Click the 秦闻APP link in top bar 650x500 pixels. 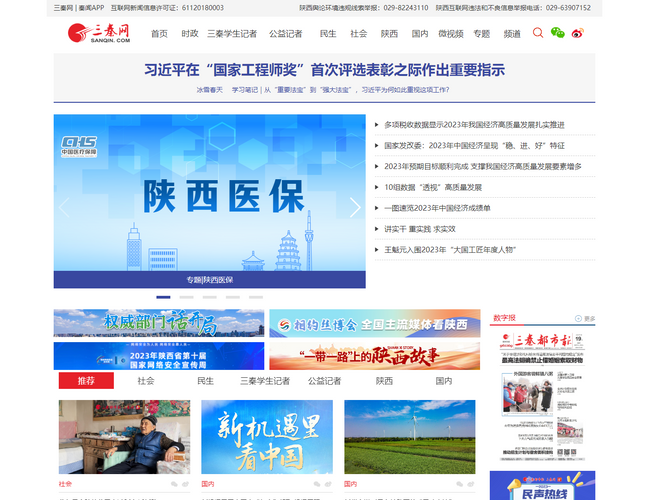pos(91,7)
